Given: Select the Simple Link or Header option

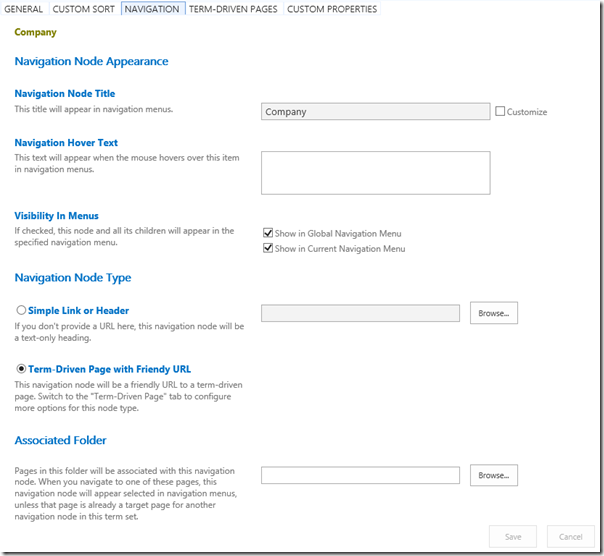Looking at the screenshot, I should coord(21,311).
